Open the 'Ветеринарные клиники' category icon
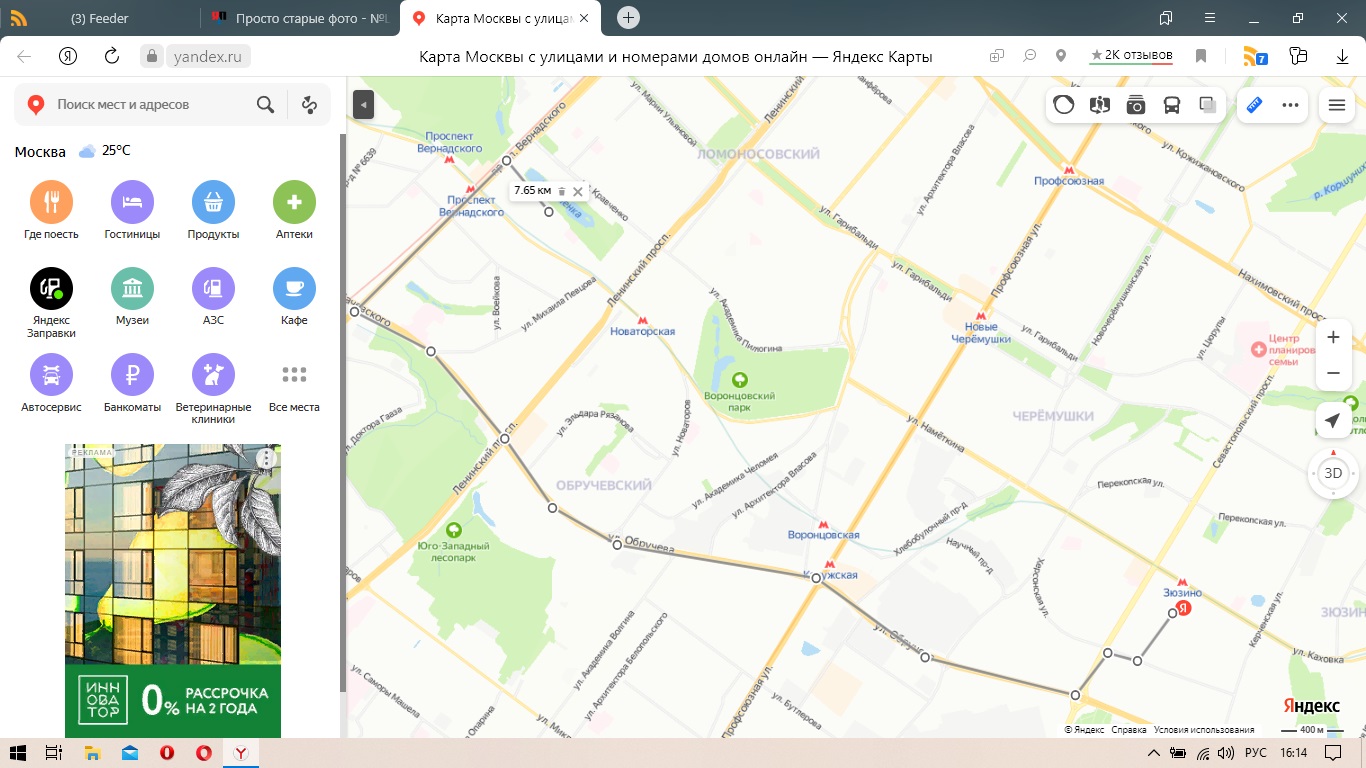 pyautogui.click(x=213, y=375)
